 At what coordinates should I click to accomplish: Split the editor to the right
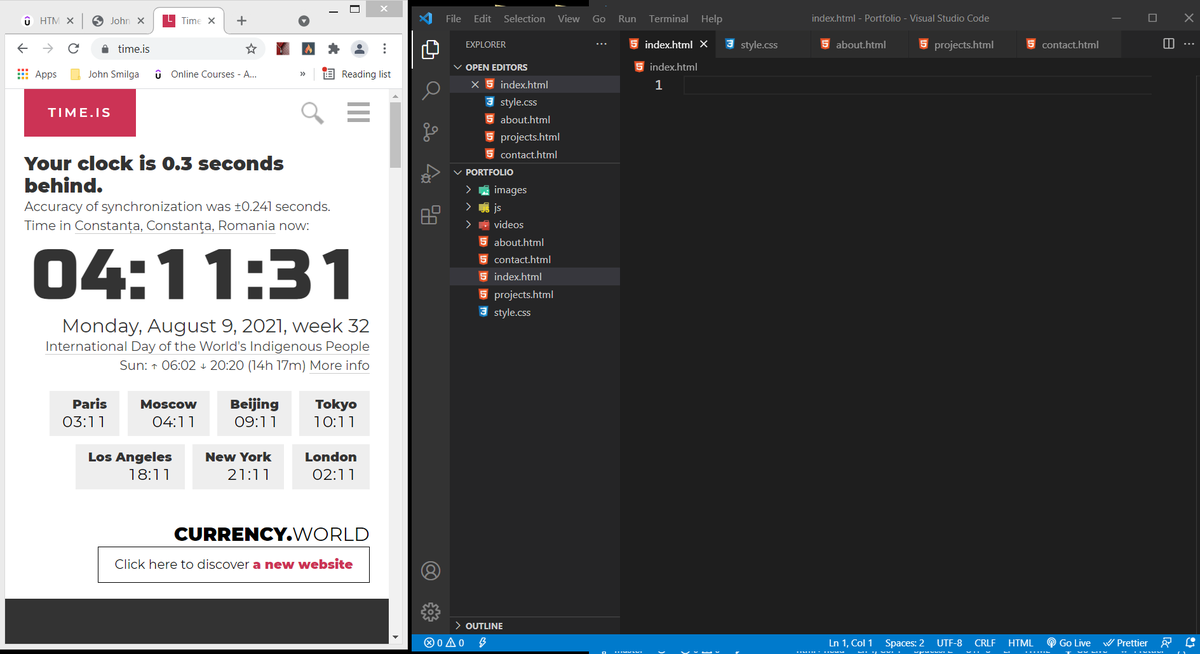pyautogui.click(x=1169, y=44)
